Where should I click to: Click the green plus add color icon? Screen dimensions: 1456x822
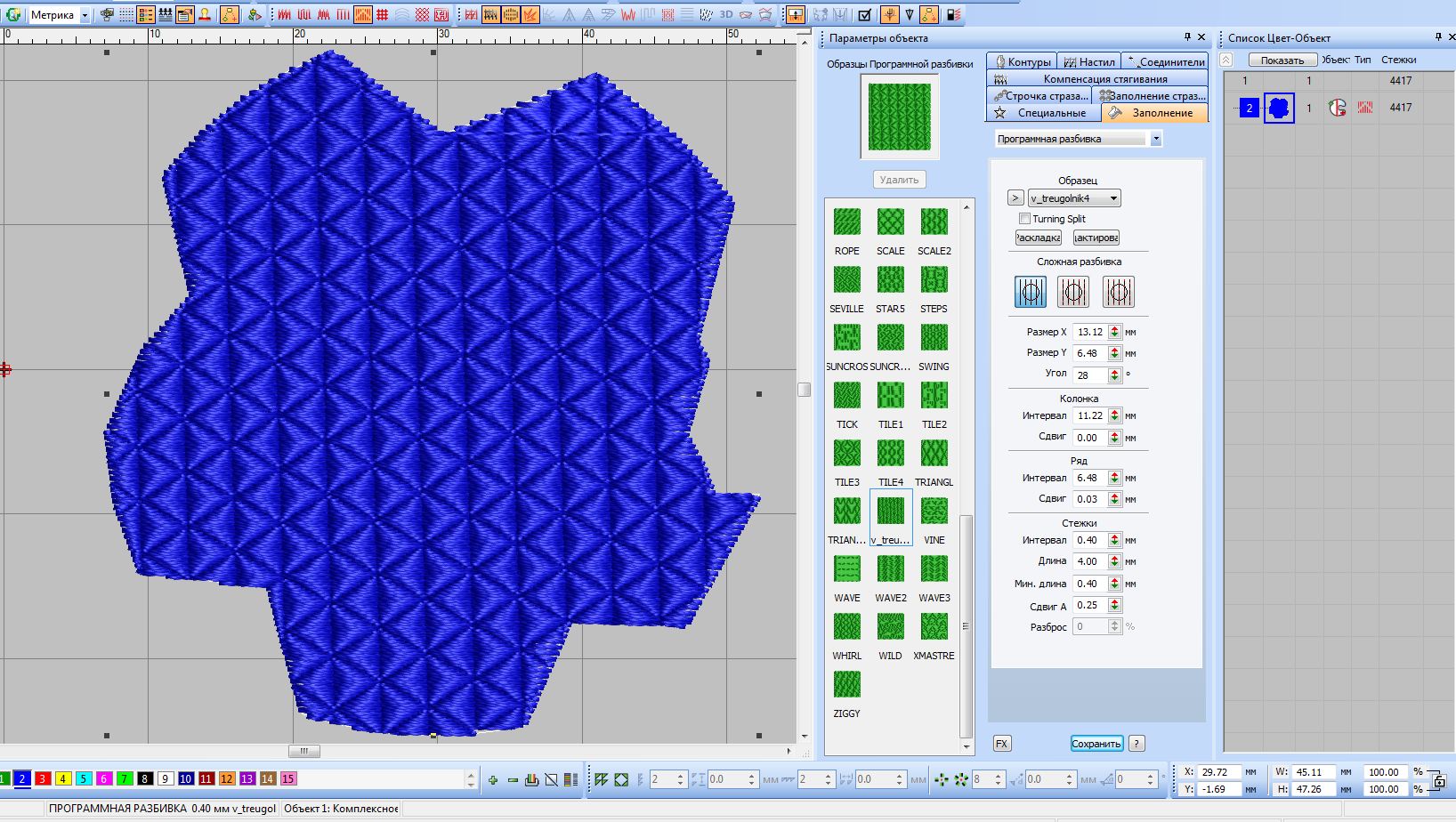click(493, 780)
